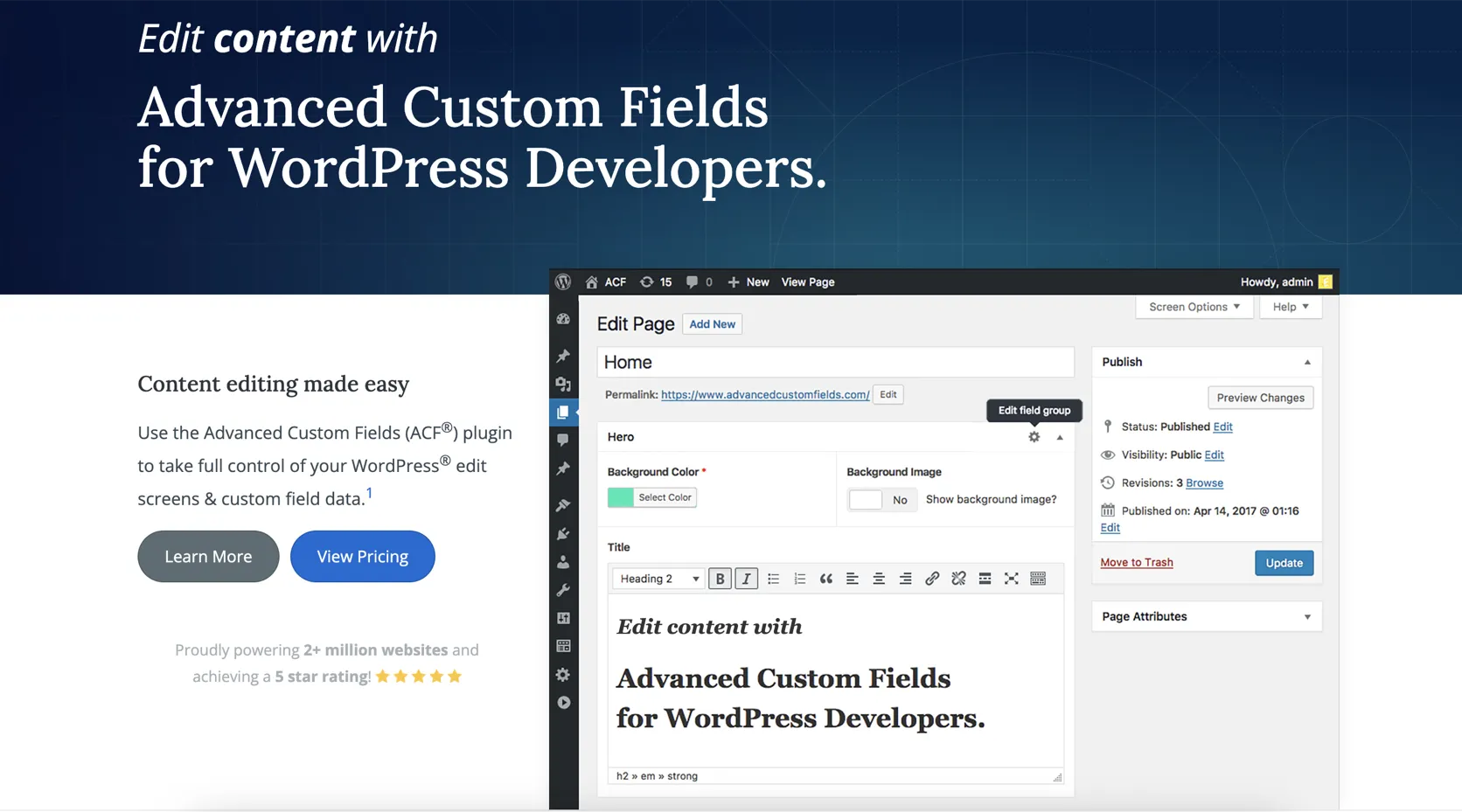This screenshot has height=812, width=1462.
Task: Open the 15 pending updates icon
Action: pyautogui.click(x=647, y=282)
